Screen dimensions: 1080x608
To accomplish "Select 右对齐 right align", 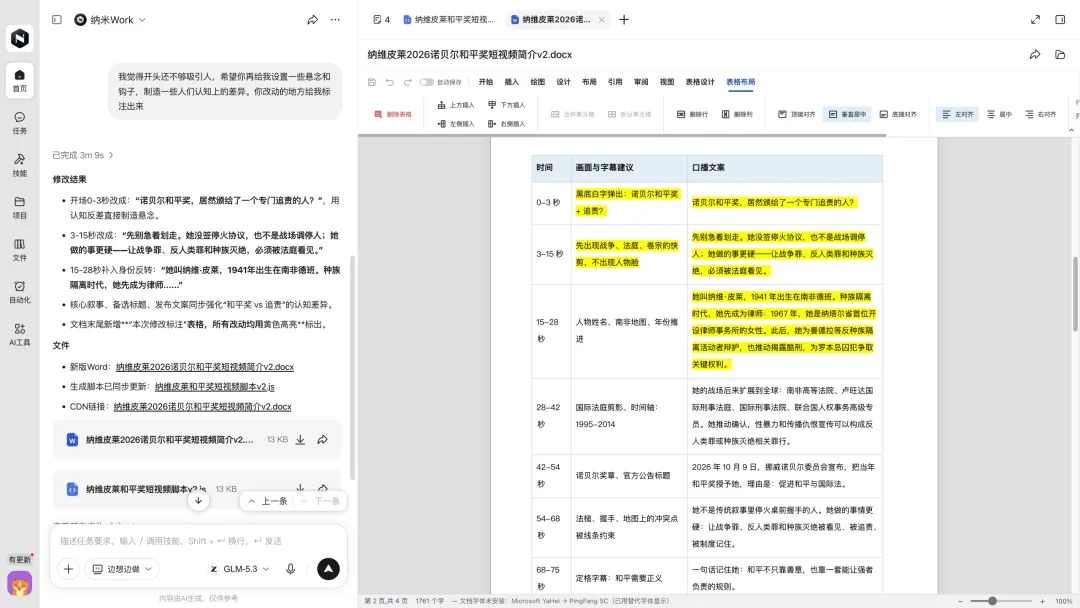I will pyautogui.click(x=1041, y=114).
